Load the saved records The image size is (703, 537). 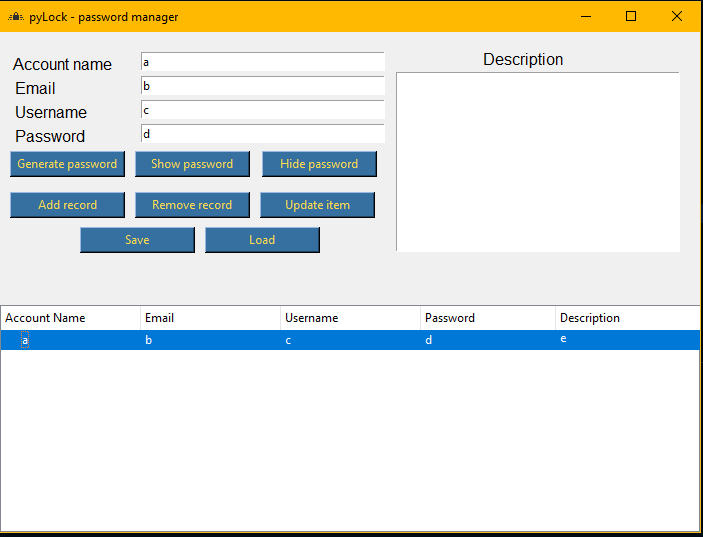click(x=262, y=240)
